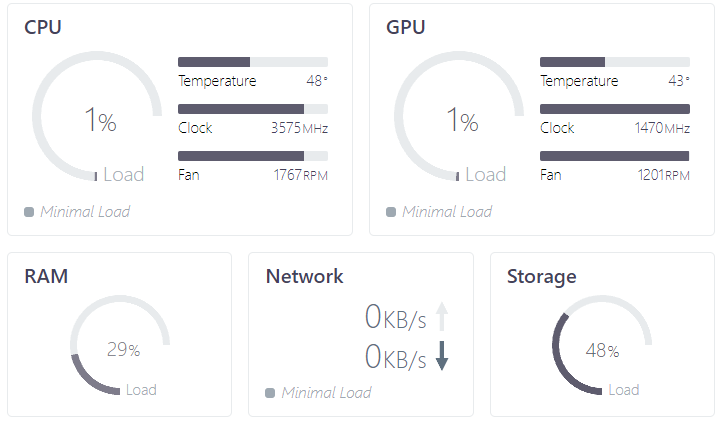This screenshot has height=422, width=715.
Task: Click the network download arrow icon
Action: tap(442, 356)
